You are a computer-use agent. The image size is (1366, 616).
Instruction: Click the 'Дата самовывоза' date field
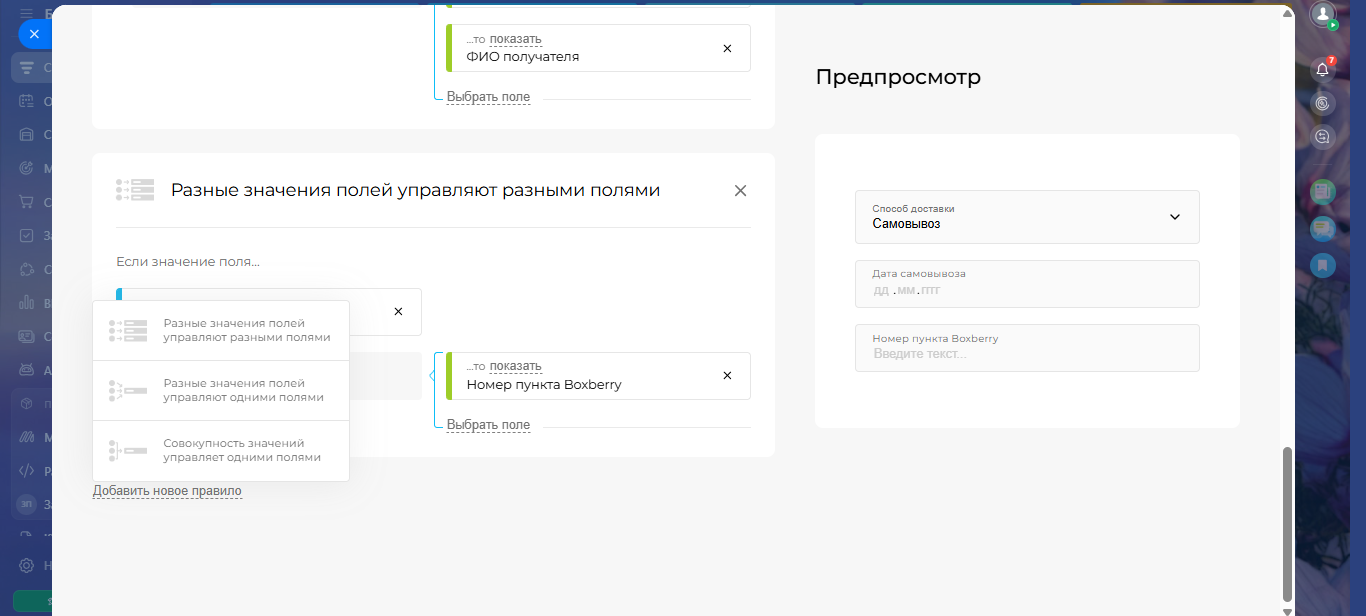click(1027, 284)
